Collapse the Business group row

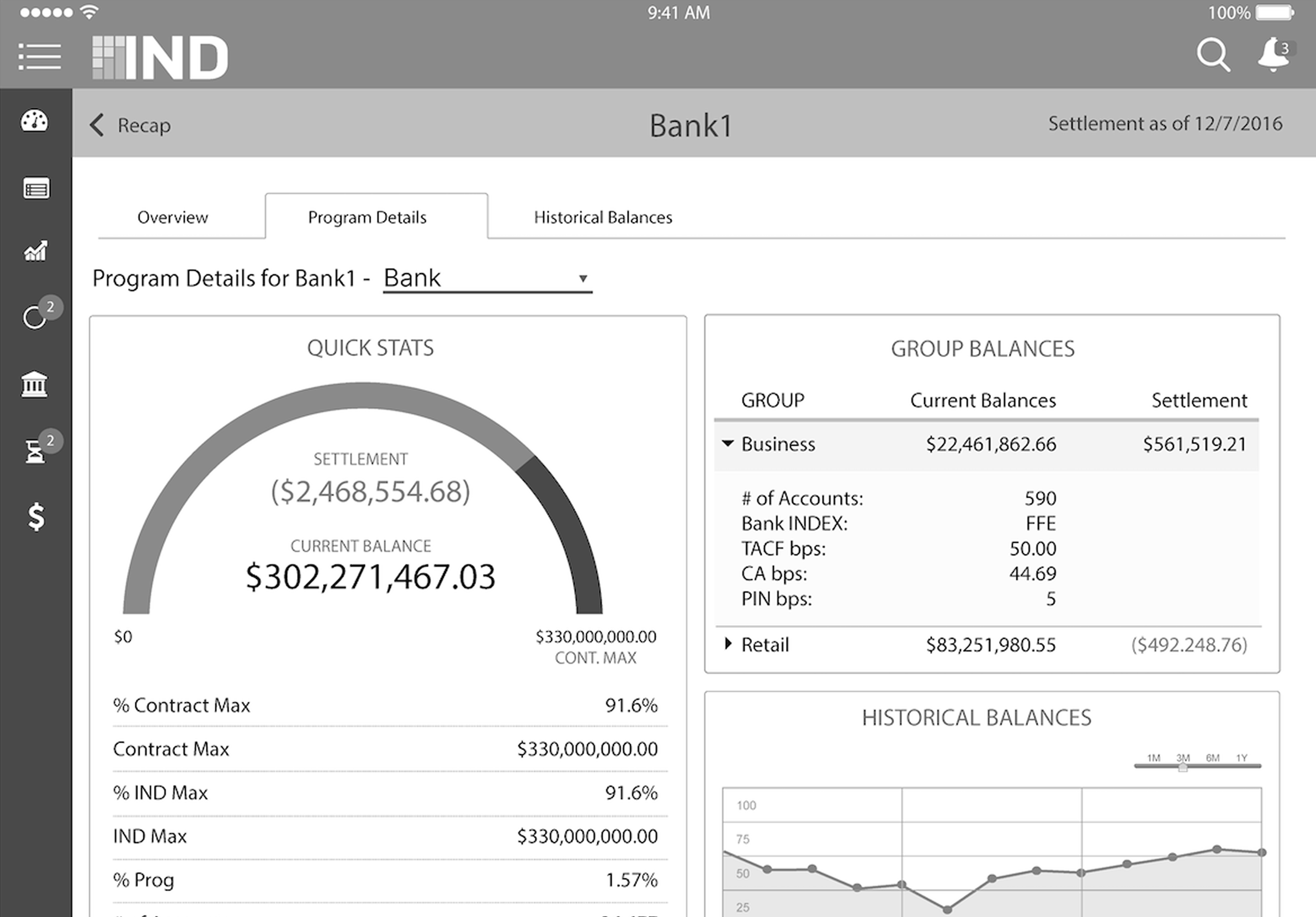pyautogui.click(x=728, y=443)
